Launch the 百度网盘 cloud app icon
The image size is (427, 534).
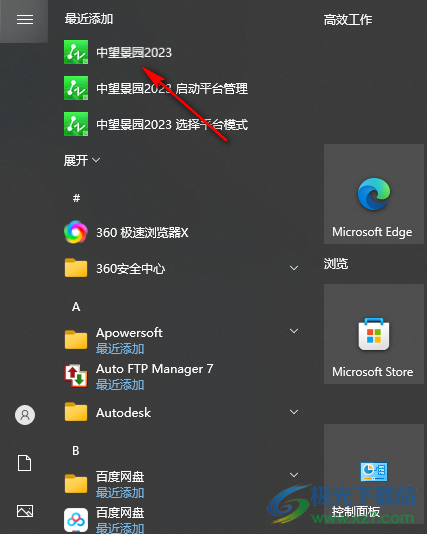click(76, 520)
